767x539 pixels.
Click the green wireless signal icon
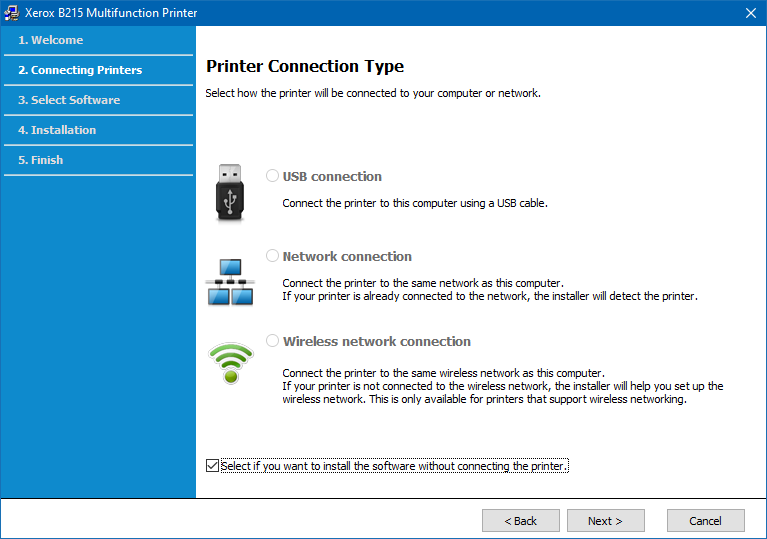[230, 362]
